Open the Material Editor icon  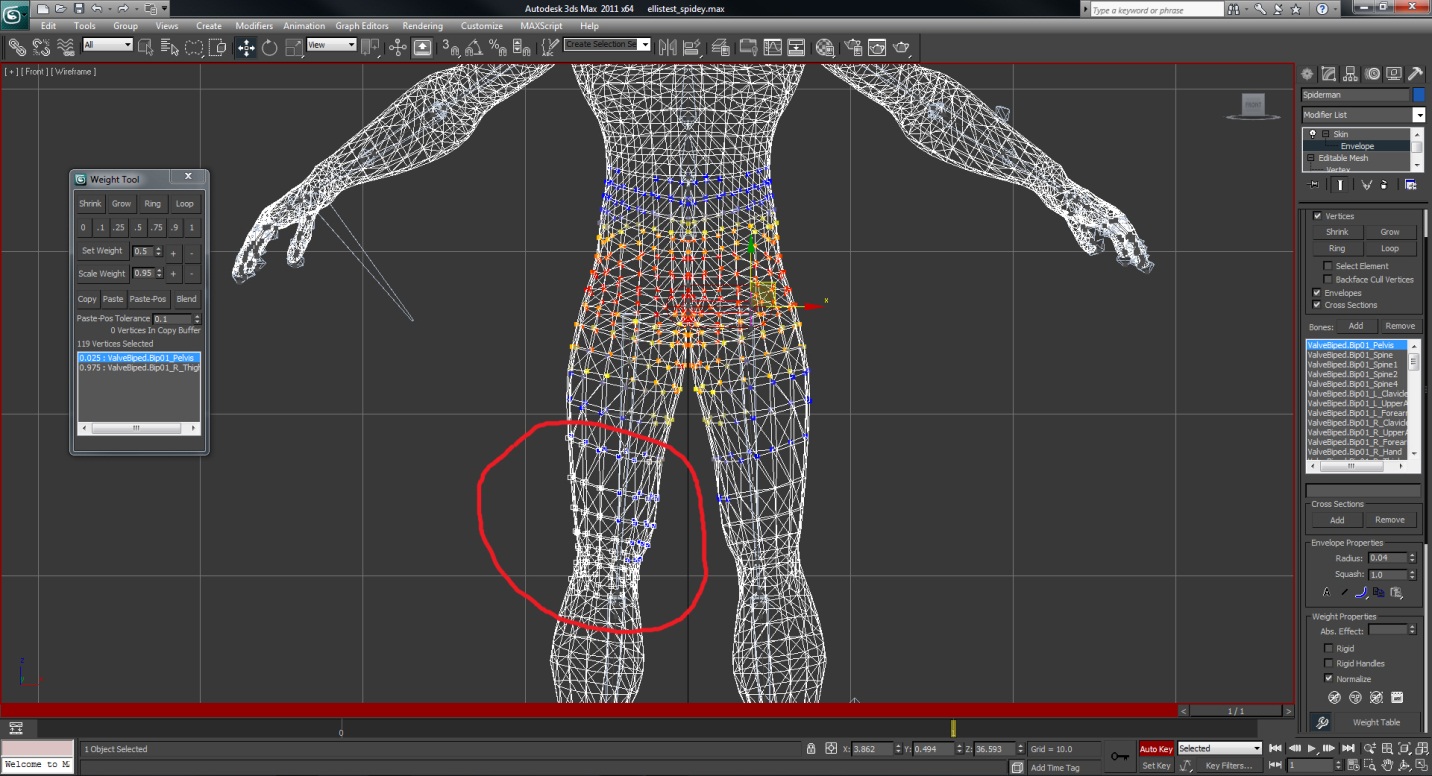tap(825, 46)
